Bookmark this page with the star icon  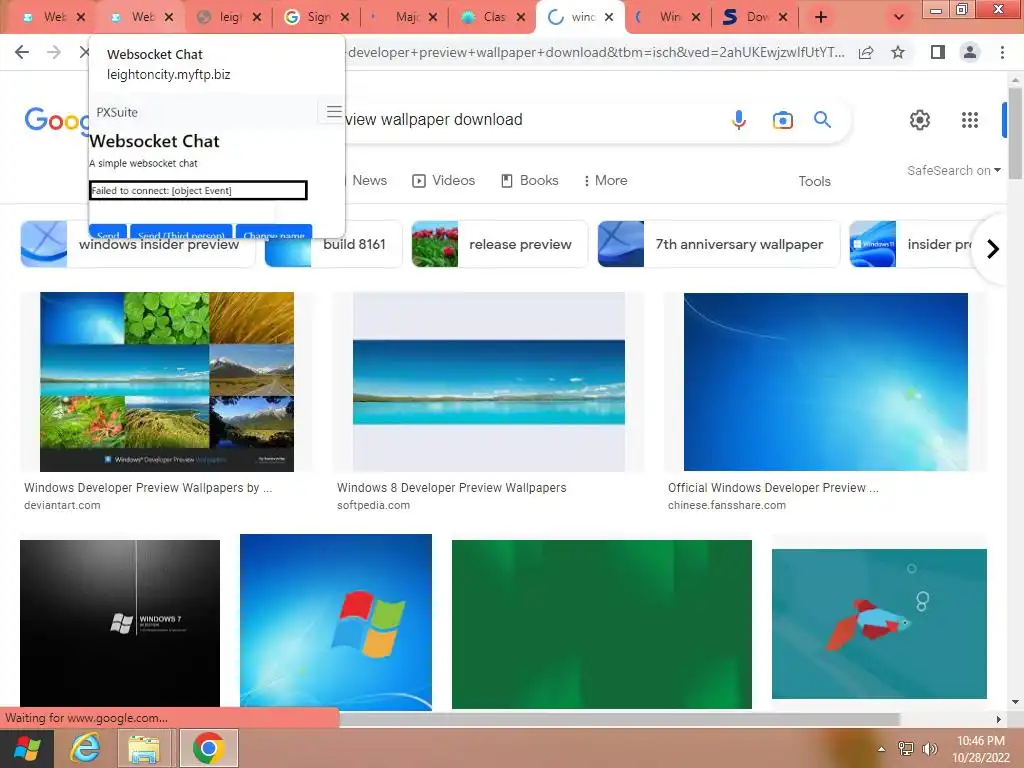(x=898, y=52)
